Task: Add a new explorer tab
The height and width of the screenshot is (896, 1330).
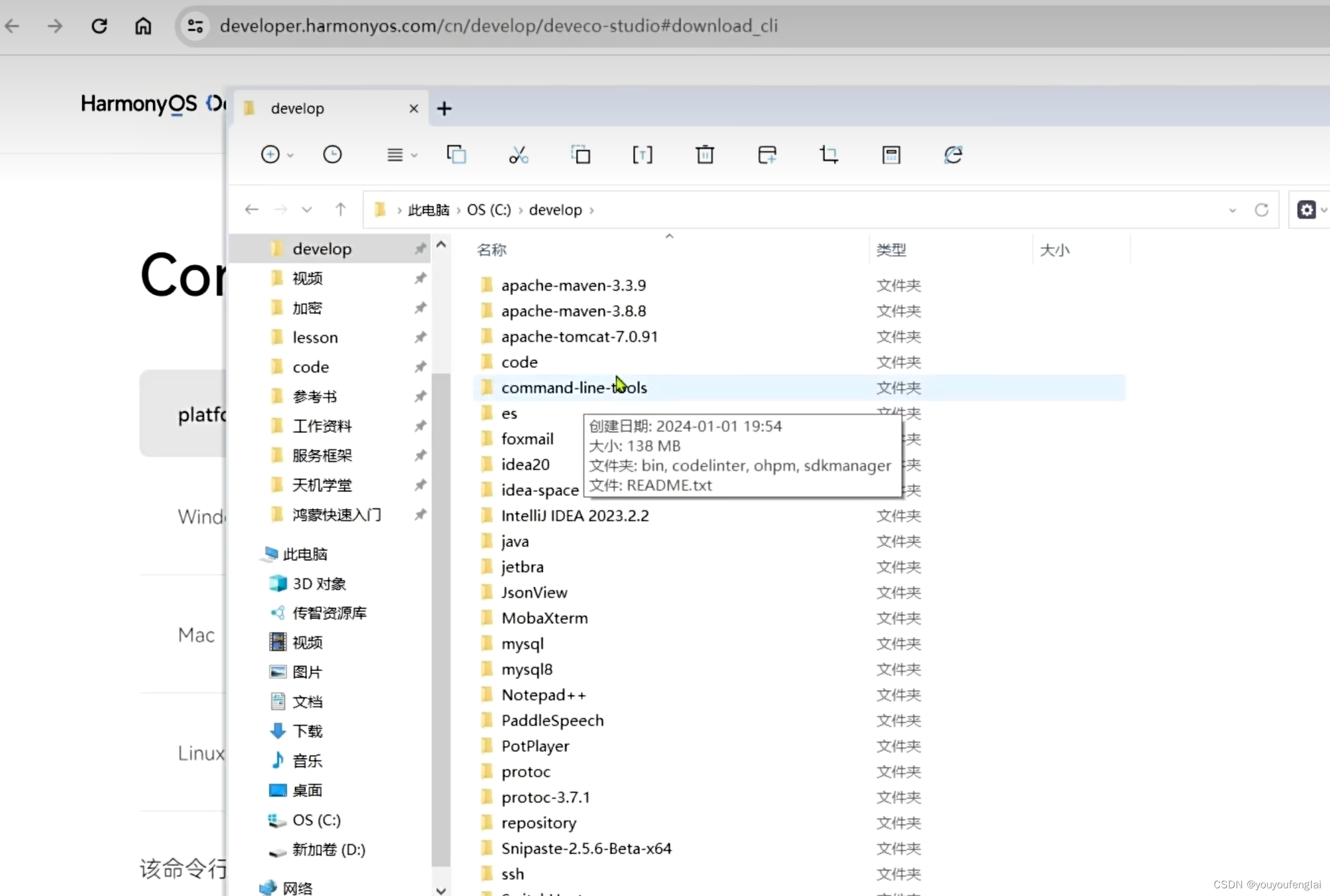Action: pyautogui.click(x=444, y=109)
